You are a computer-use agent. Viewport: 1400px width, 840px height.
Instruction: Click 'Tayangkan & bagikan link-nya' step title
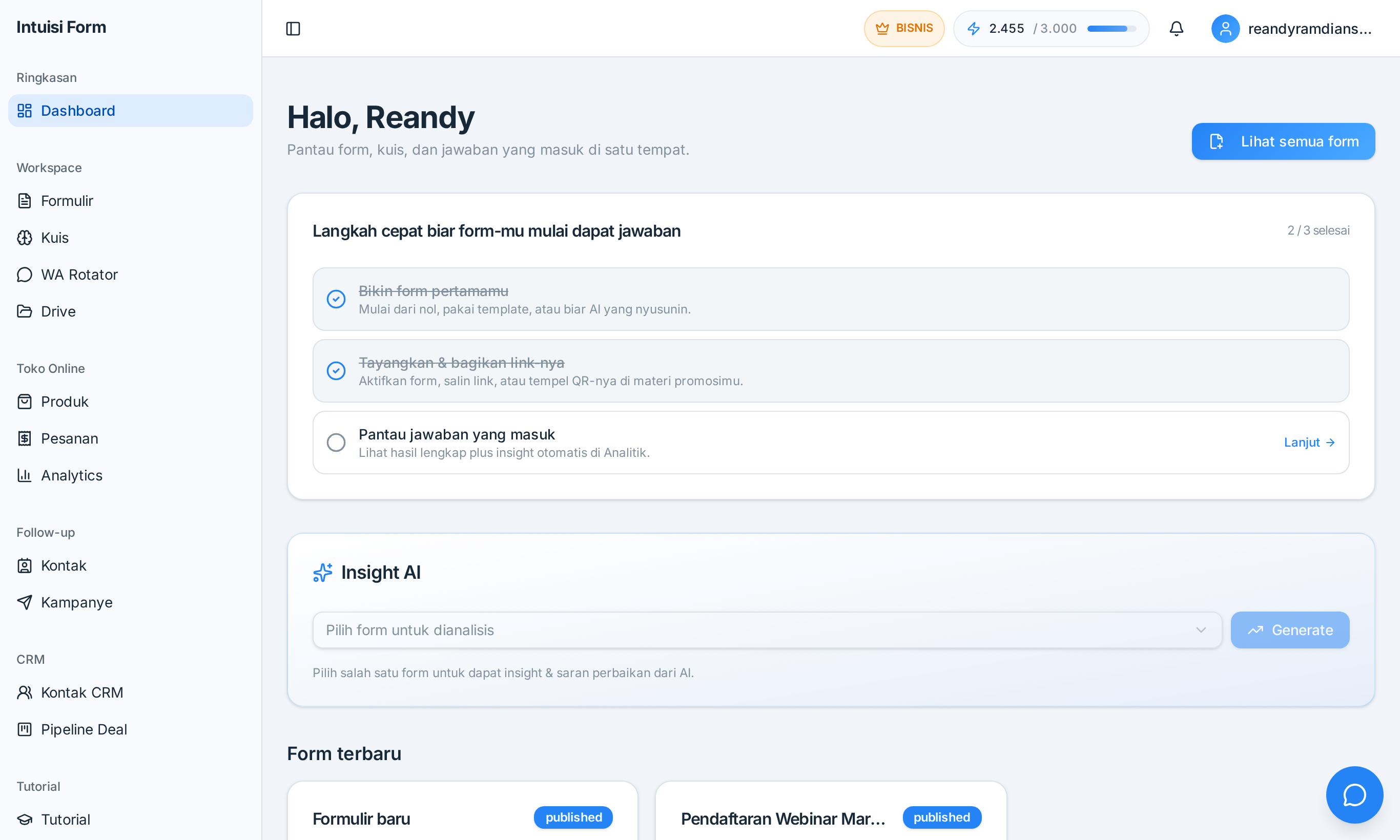click(461, 363)
